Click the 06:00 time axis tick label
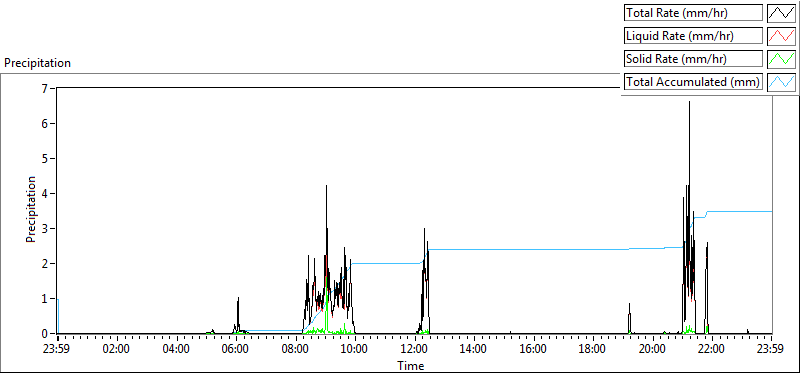 click(236, 350)
